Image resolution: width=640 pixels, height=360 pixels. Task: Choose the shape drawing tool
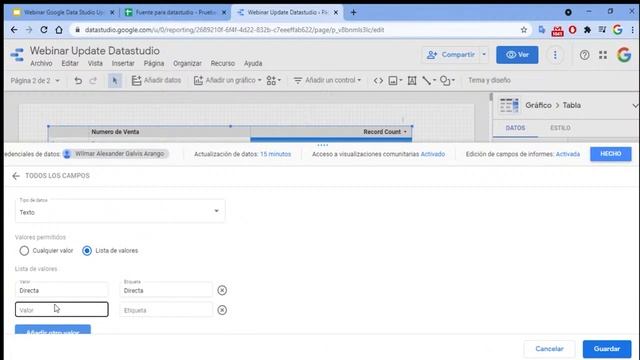(x=447, y=80)
